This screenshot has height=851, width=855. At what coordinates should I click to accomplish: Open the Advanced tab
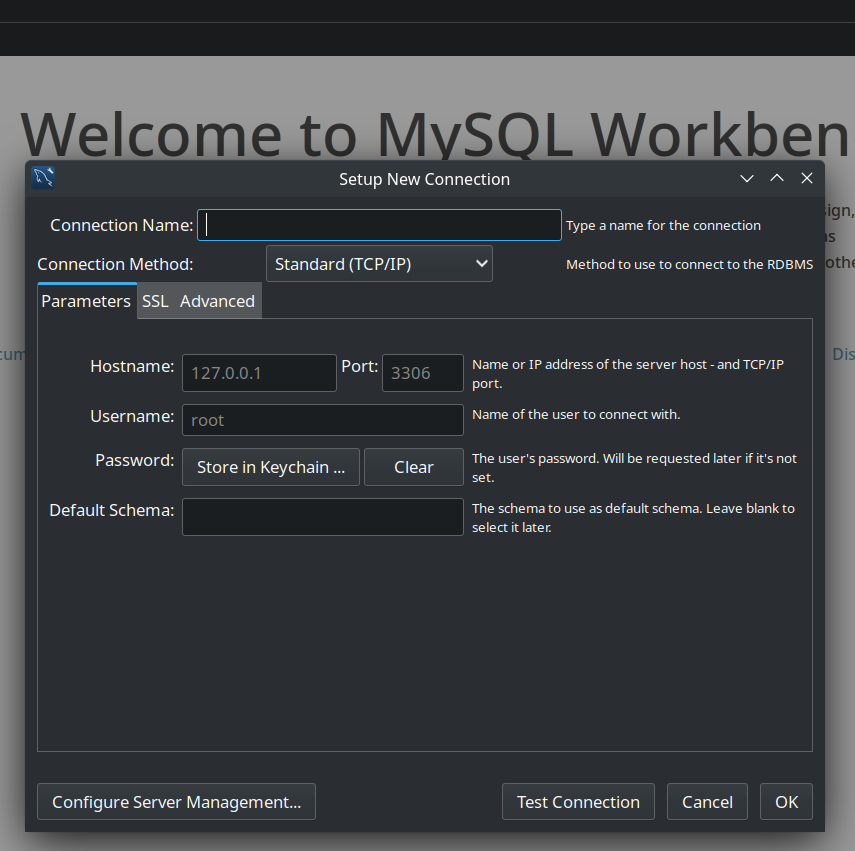[217, 301]
